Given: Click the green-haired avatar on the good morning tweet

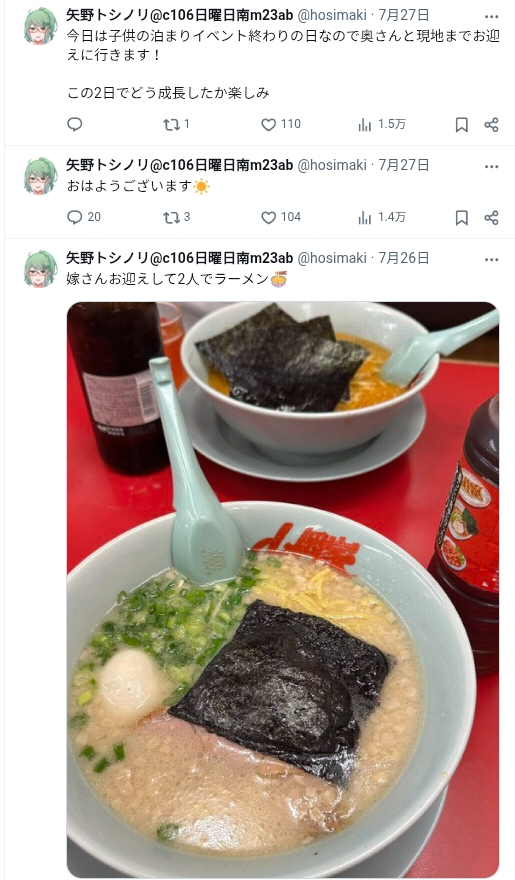Looking at the screenshot, I should click(x=40, y=176).
